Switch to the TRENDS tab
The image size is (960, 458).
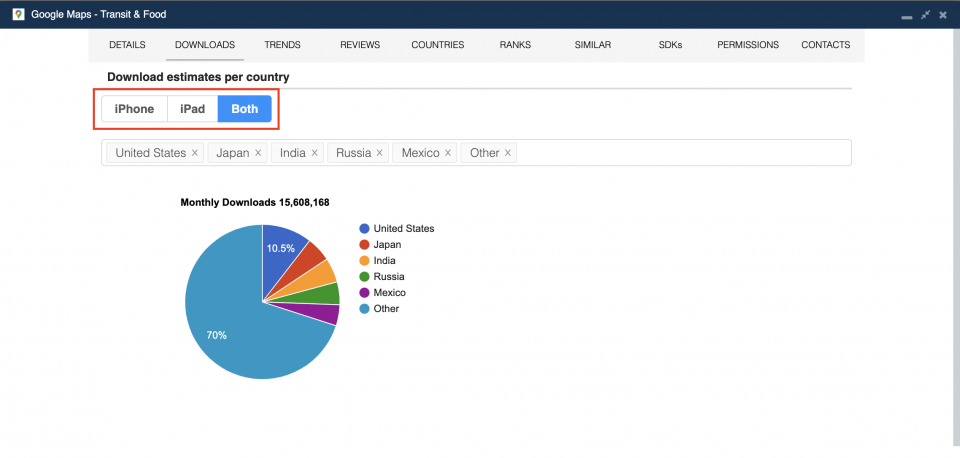[282, 45]
